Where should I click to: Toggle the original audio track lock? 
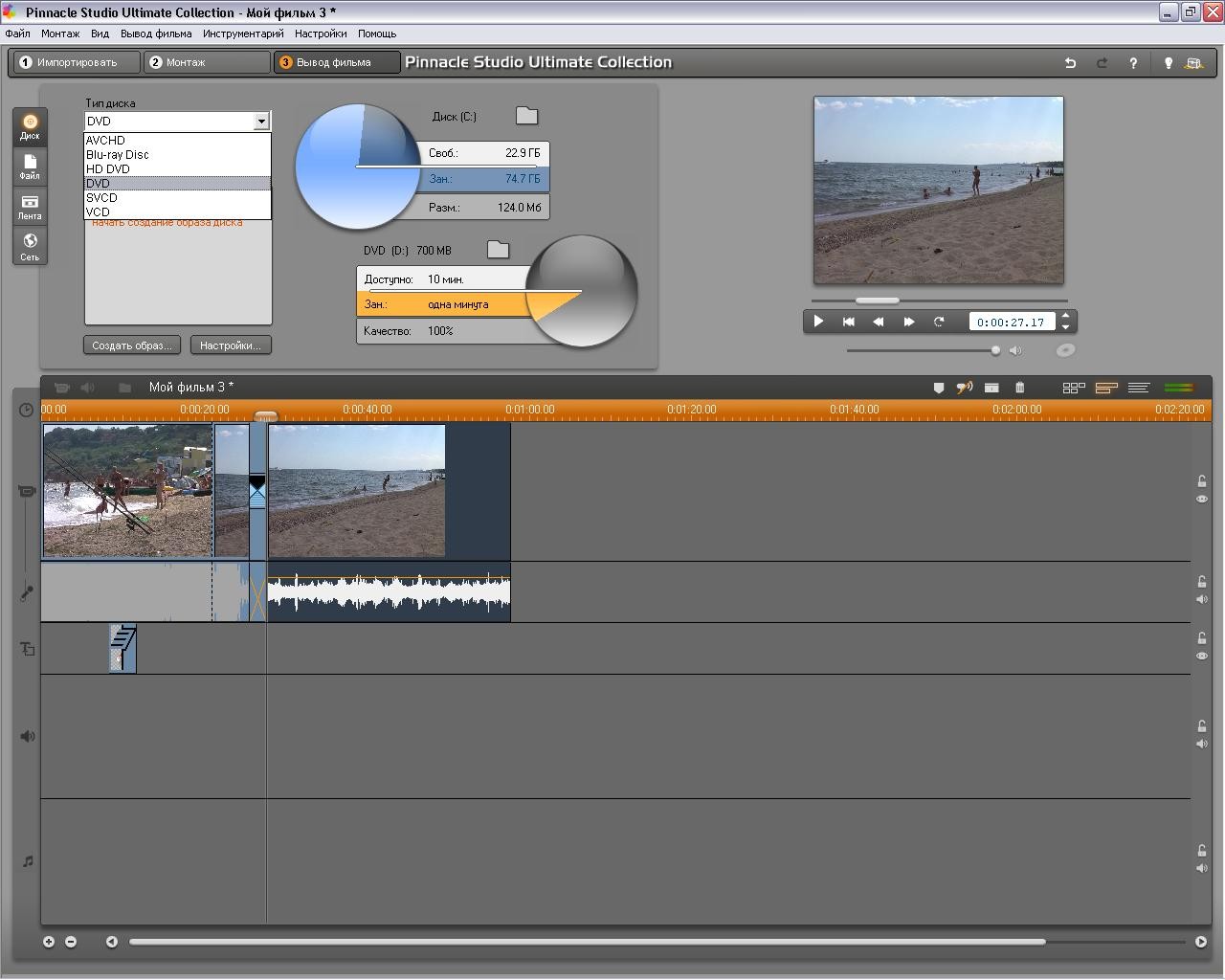click(1202, 581)
